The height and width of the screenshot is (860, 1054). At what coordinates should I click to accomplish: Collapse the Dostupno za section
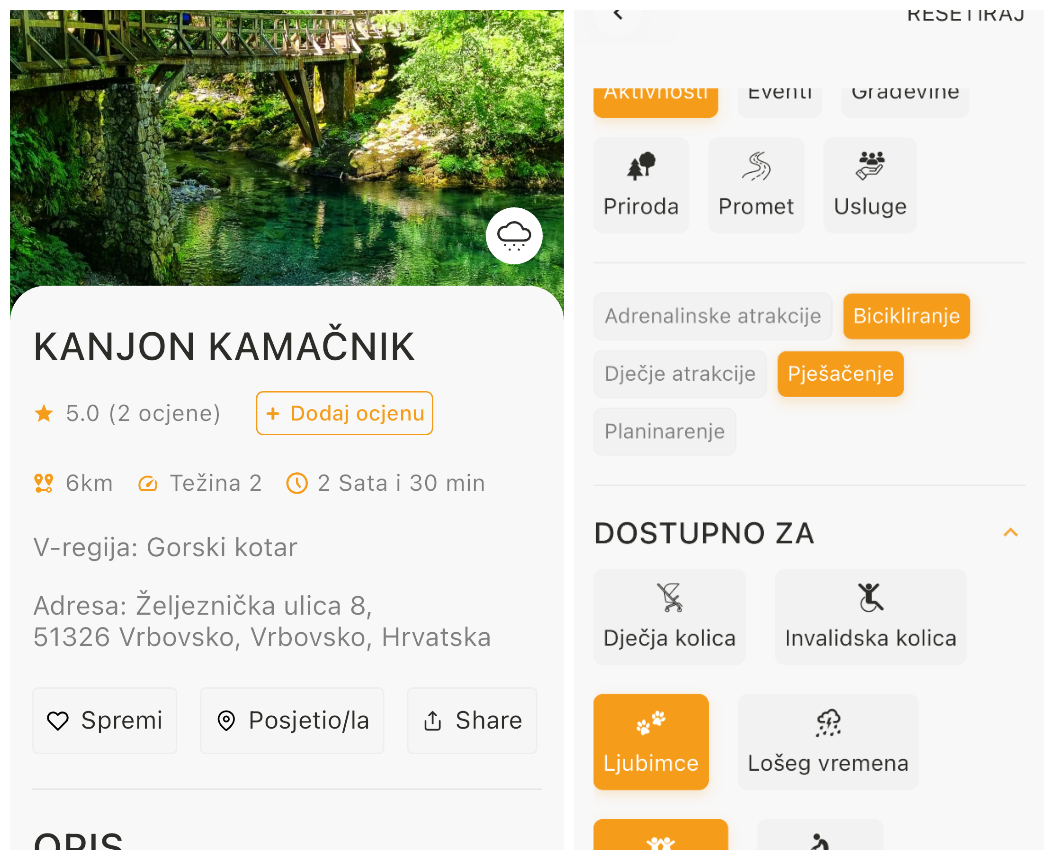pyautogui.click(x=1010, y=532)
